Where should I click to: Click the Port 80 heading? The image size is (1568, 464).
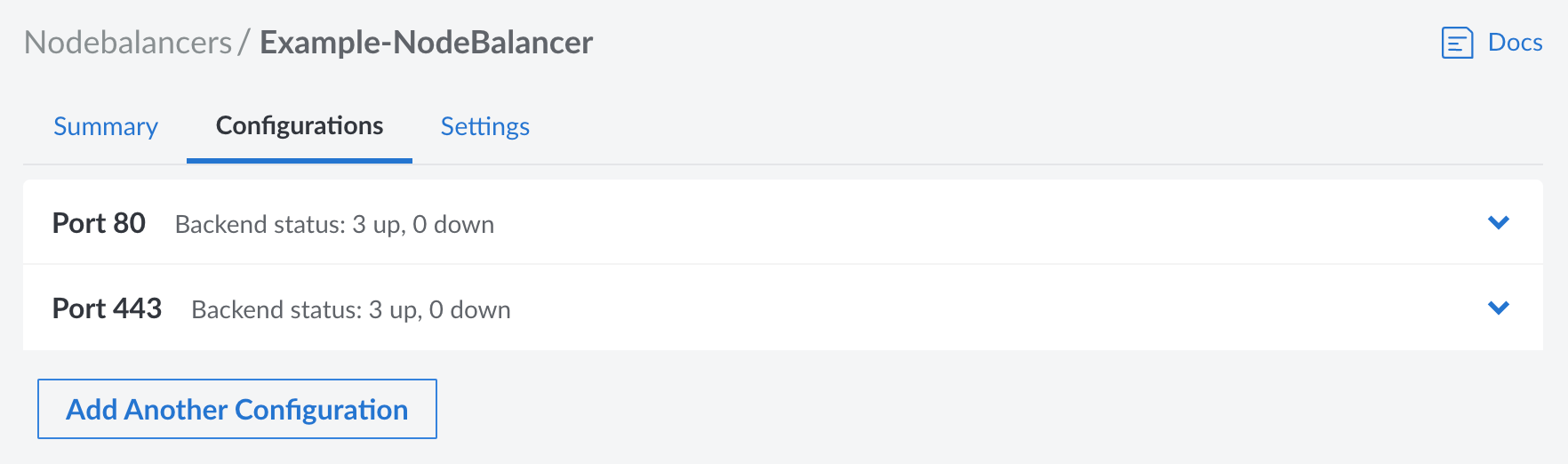99,223
